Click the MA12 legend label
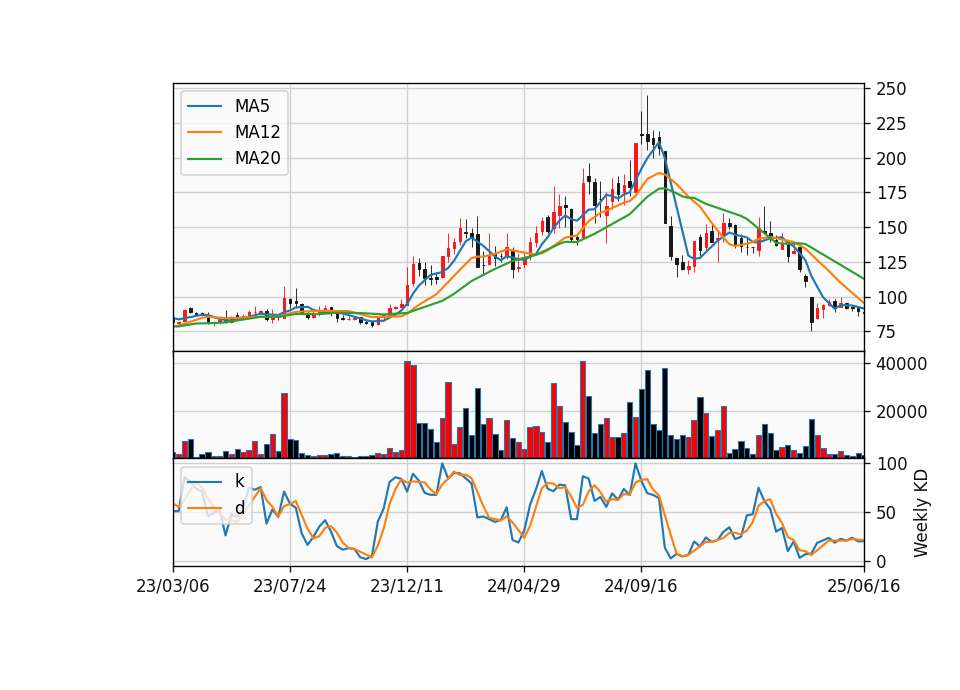Viewport: 960px width, 690px height. pos(257,132)
